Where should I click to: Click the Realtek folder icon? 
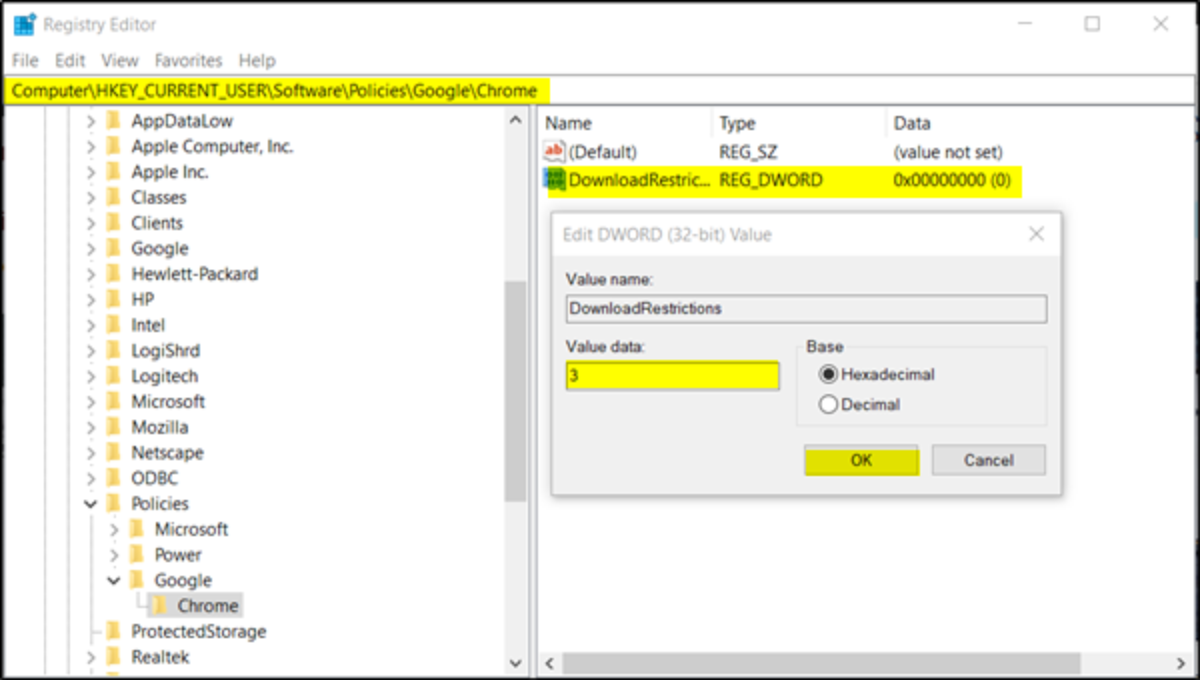point(116,657)
